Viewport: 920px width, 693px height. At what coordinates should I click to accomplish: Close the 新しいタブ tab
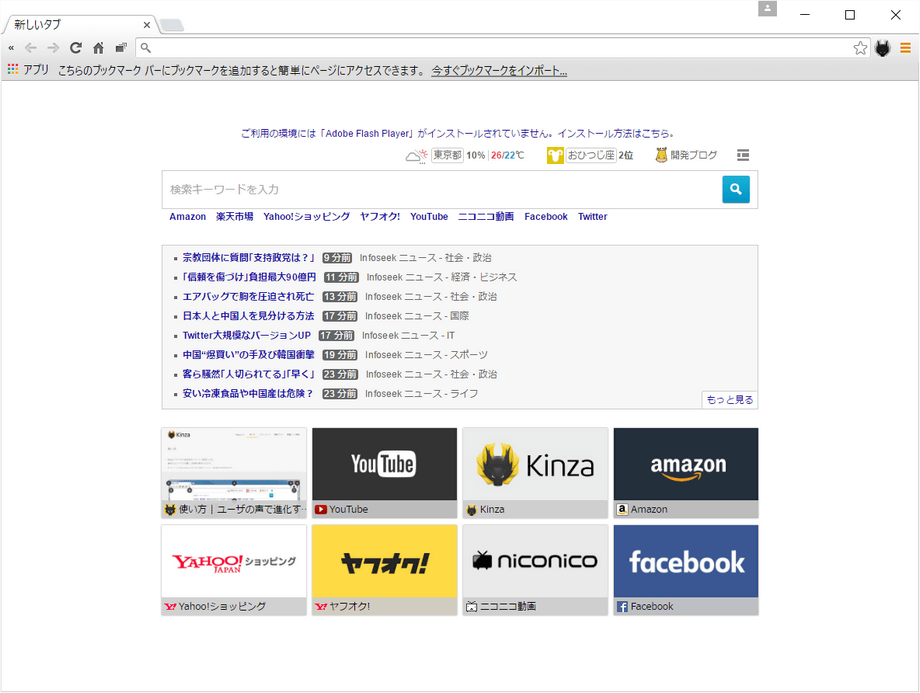coord(147,25)
